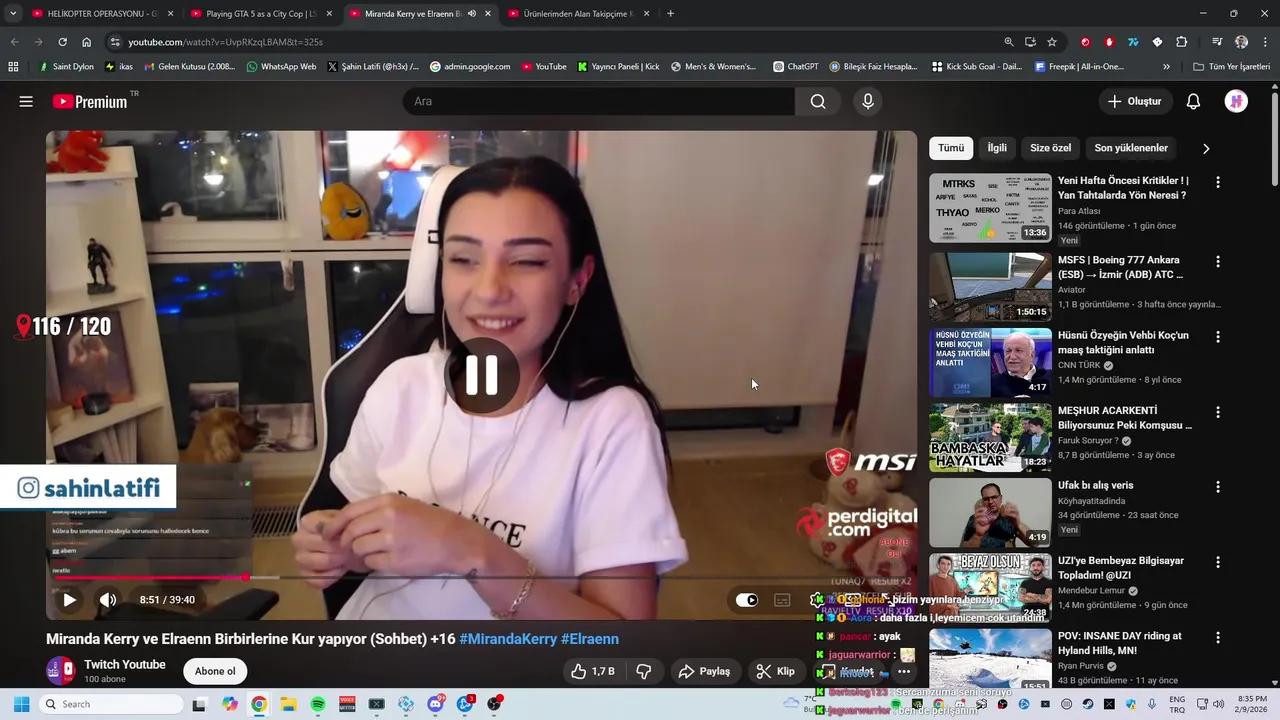Open a new browser tab with plus
Viewport: 1280px width, 720px height.
point(670,14)
